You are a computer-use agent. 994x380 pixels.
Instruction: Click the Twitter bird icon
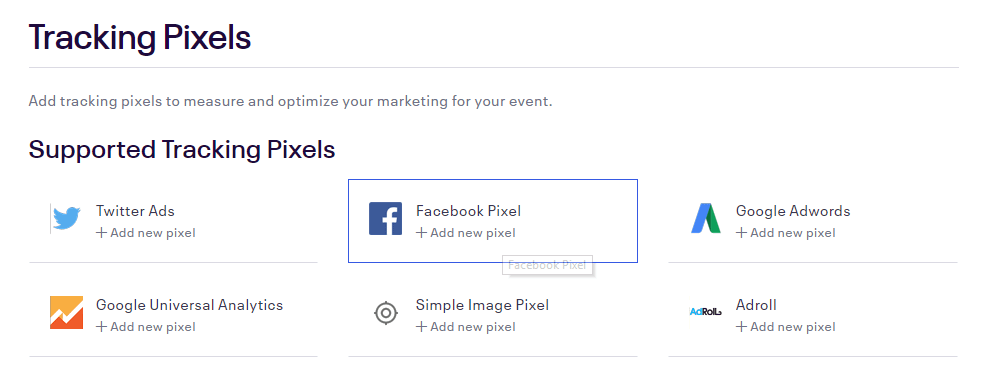67,218
